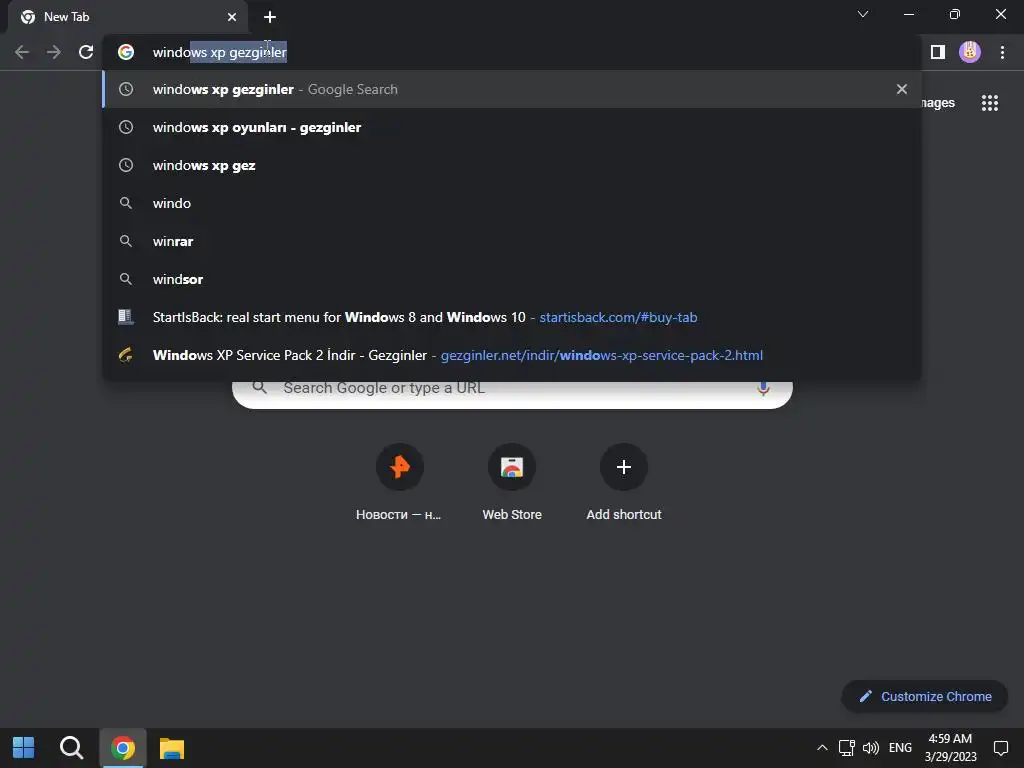Open the Chrome three-dot menu

pos(1002,52)
